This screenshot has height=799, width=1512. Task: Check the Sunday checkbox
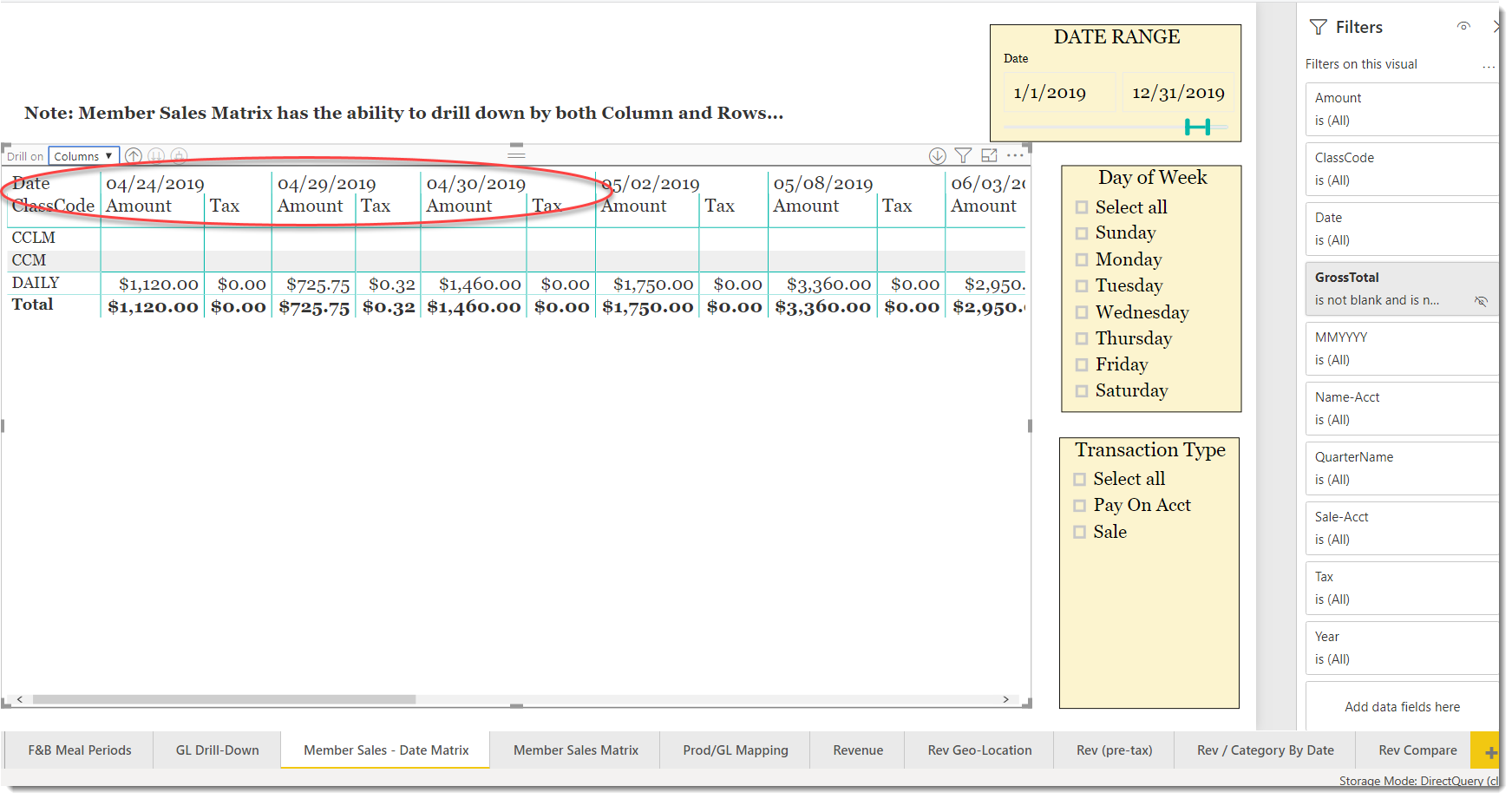coord(1082,233)
